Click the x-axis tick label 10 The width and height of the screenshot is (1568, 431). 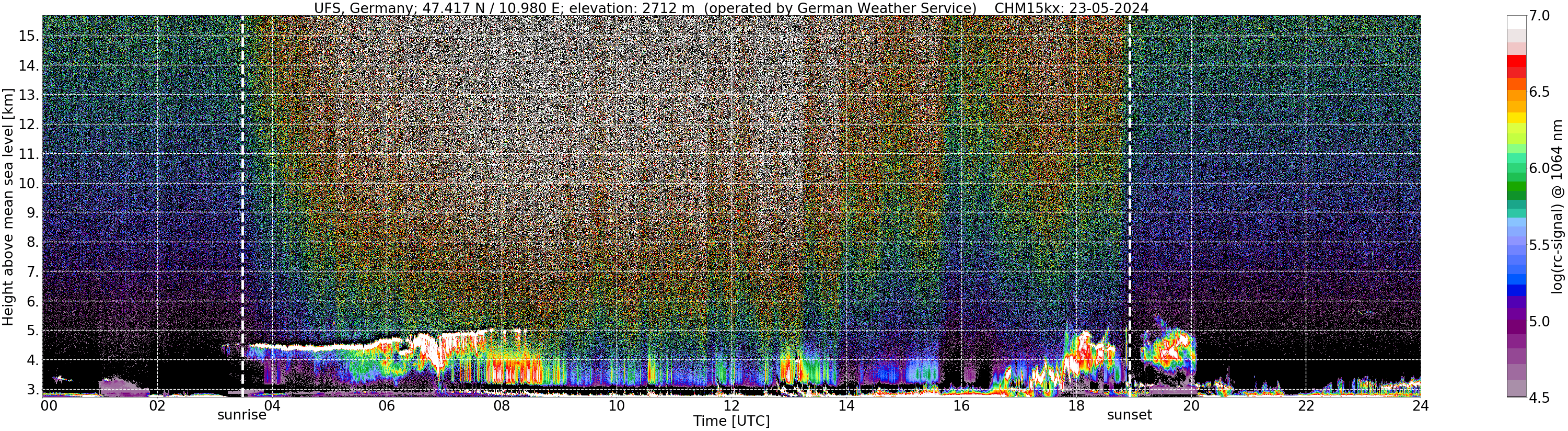(x=617, y=406)
